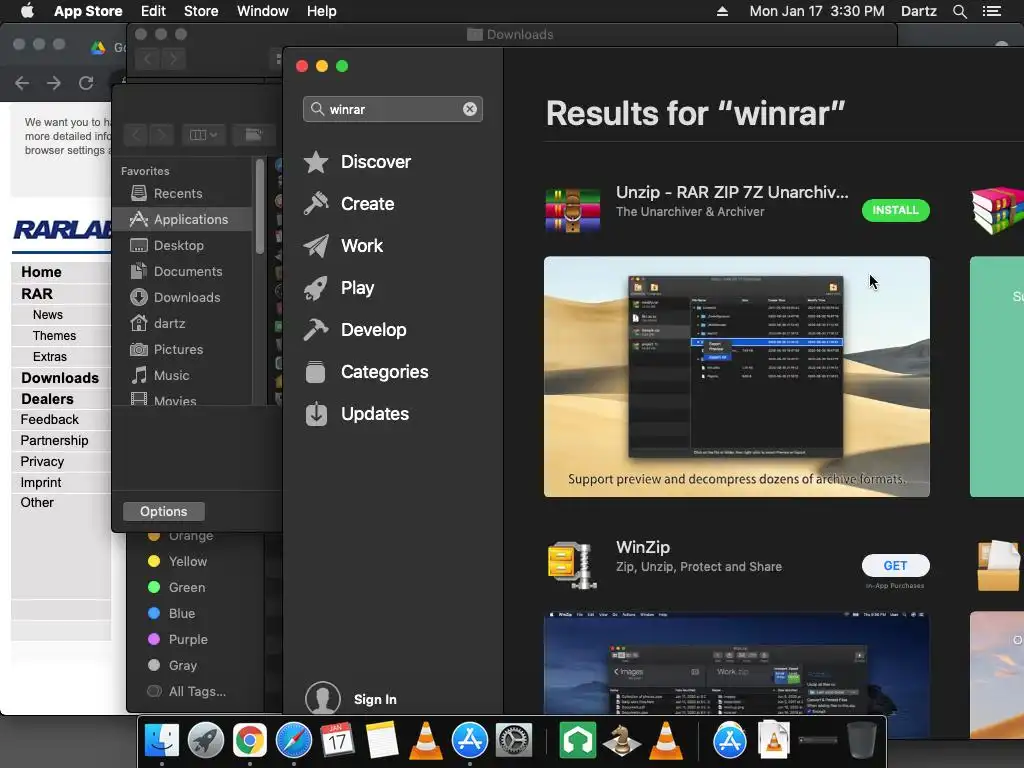This screenshot has height=768, width=1024.
Task: Open the Discover section in App Store
Action: [357, 162]
